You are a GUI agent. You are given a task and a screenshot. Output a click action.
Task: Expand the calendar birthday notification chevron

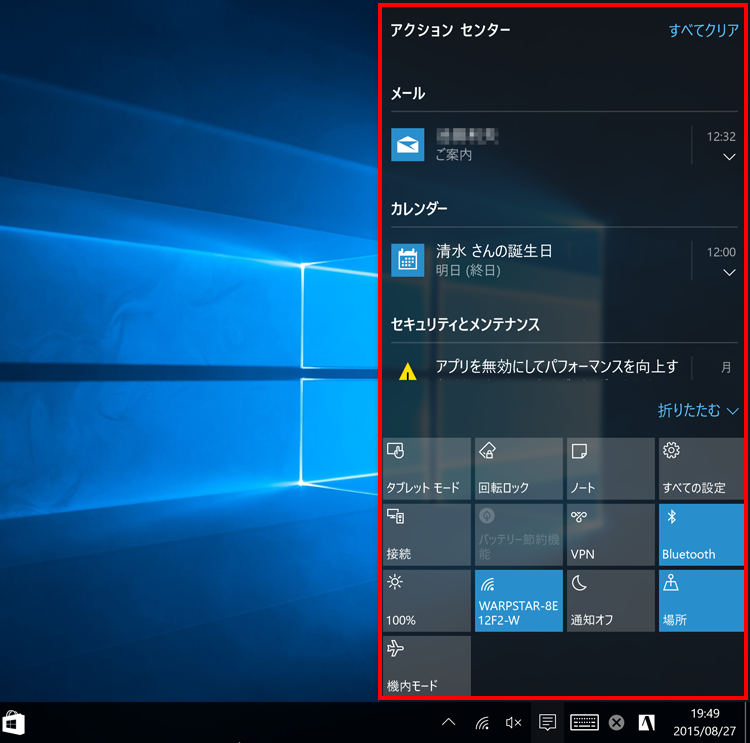click(728, 272)
